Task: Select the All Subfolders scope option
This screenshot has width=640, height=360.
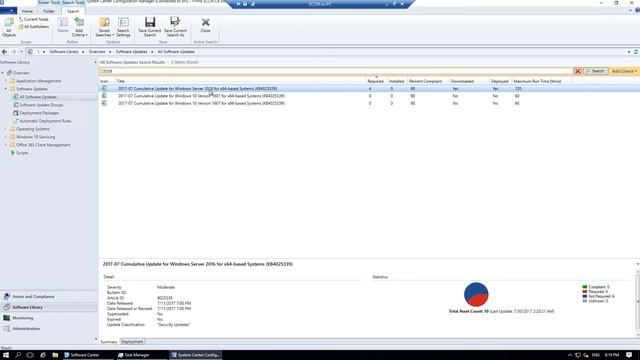Action: click(x=34, y=27)
